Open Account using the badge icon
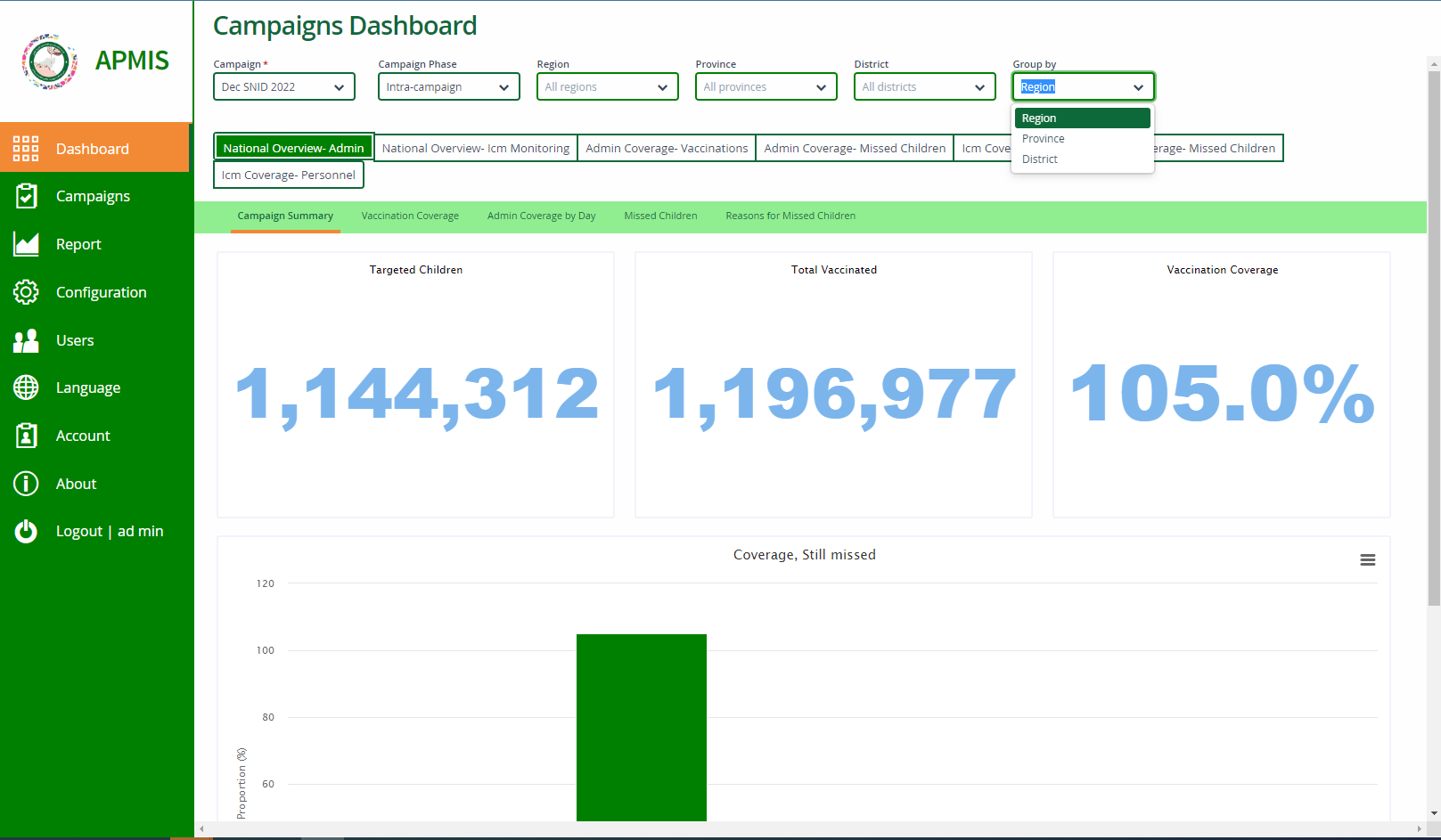Viewport: 1441px width, 840px height. [26, 436]
